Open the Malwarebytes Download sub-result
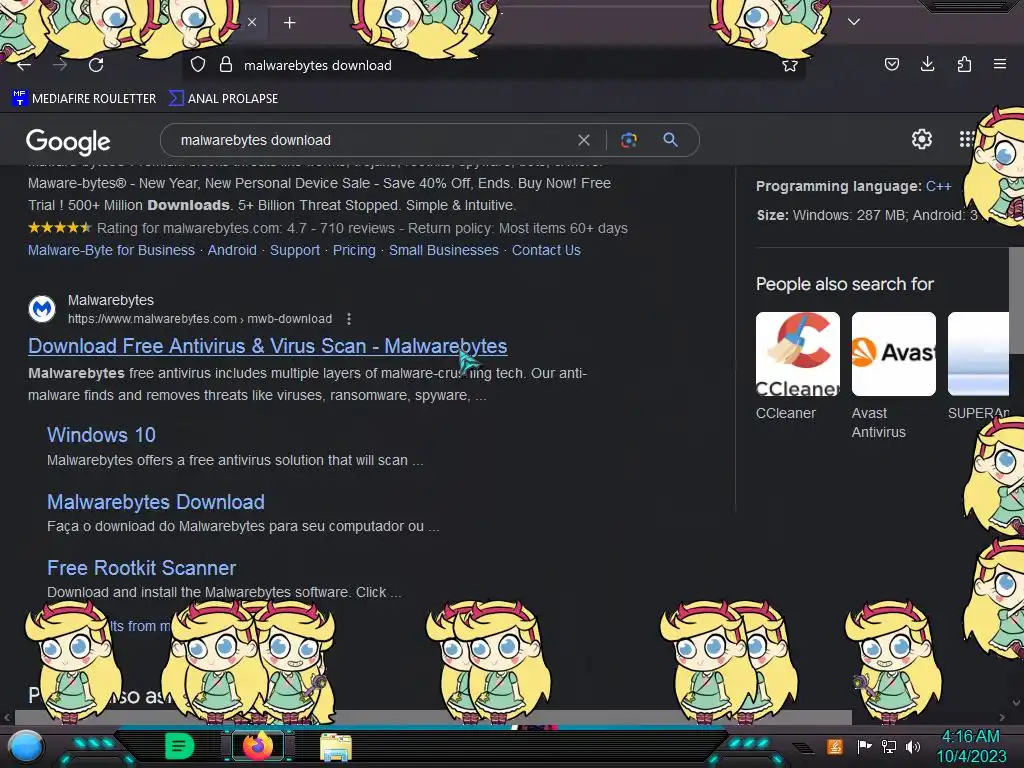The image size is (1024, 768). coord(155,502)
